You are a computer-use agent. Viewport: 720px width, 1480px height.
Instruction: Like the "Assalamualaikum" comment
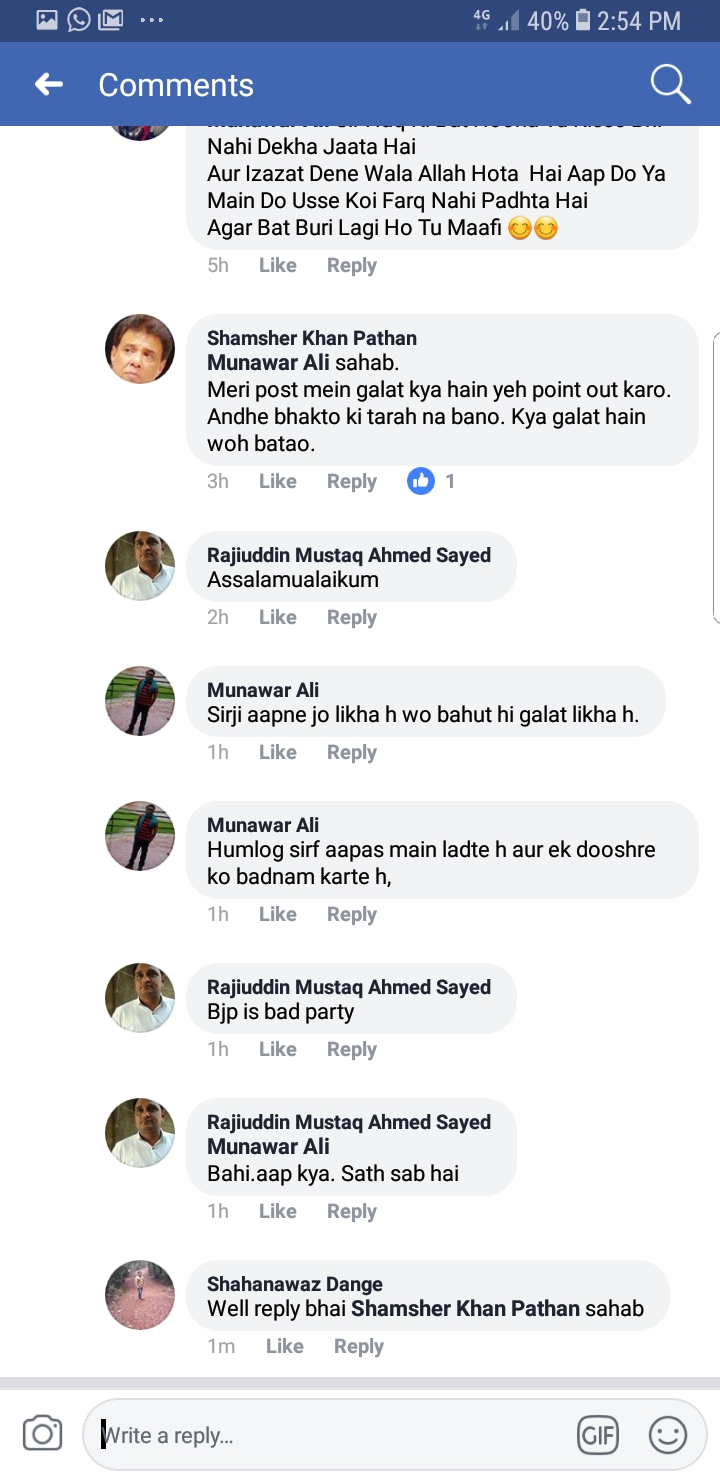[277, 617]
